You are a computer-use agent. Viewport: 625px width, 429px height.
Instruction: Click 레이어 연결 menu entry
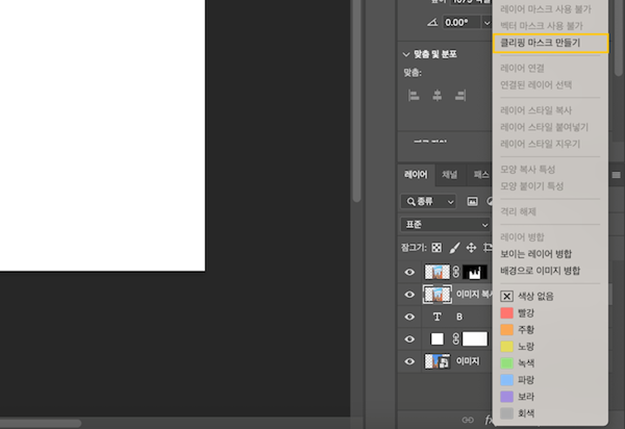pos(522,68)
